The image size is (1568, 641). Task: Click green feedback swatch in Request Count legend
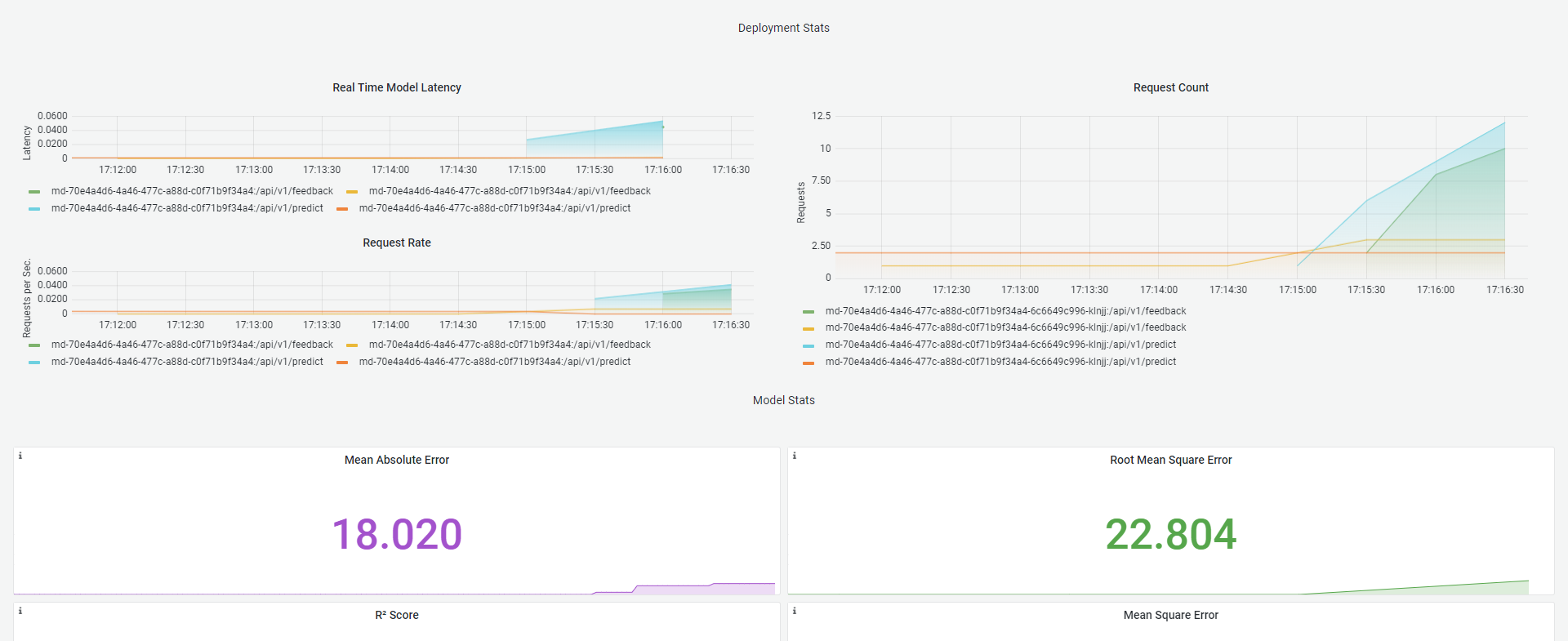click(808, 312)
